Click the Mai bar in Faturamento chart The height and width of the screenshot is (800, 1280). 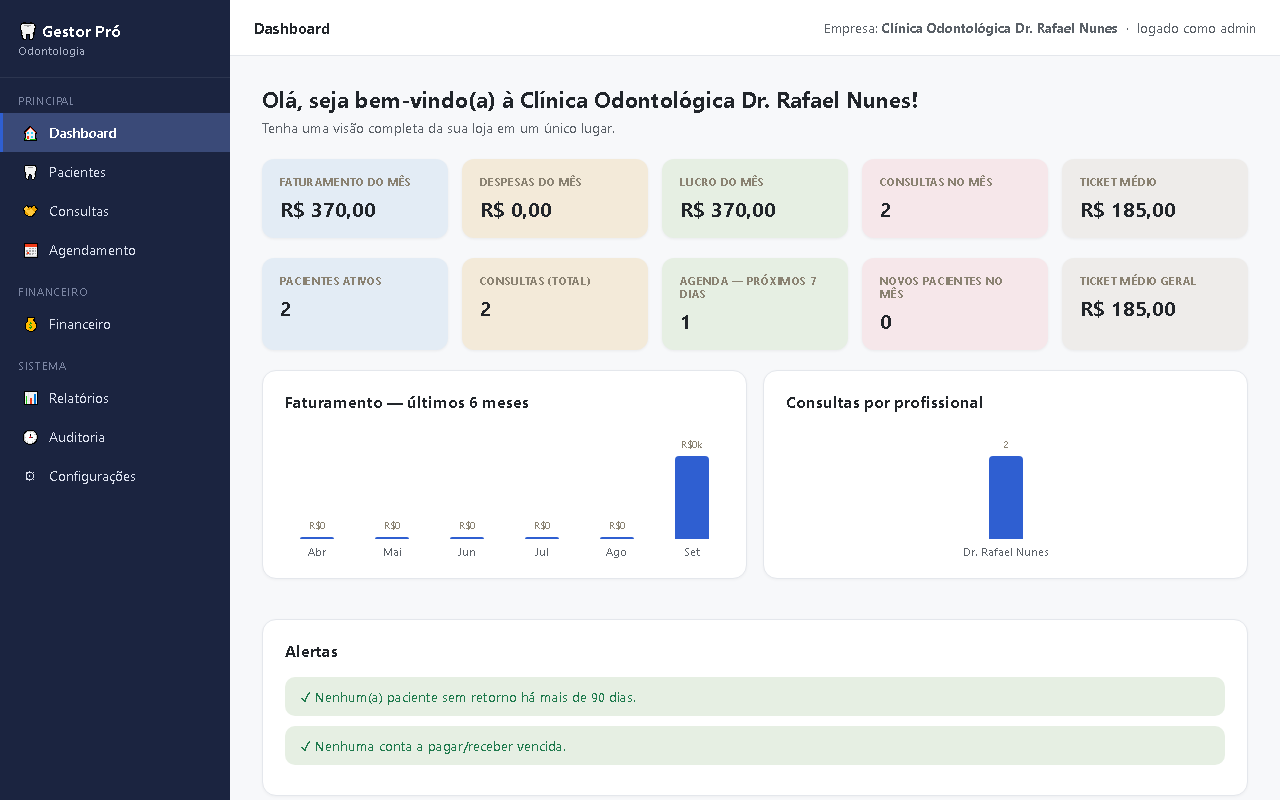[392, 538]
